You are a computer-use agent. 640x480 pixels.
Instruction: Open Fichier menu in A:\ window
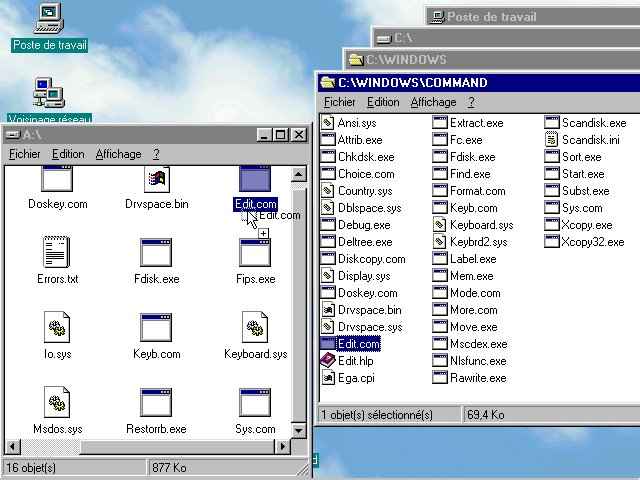(x=24, y=154)
